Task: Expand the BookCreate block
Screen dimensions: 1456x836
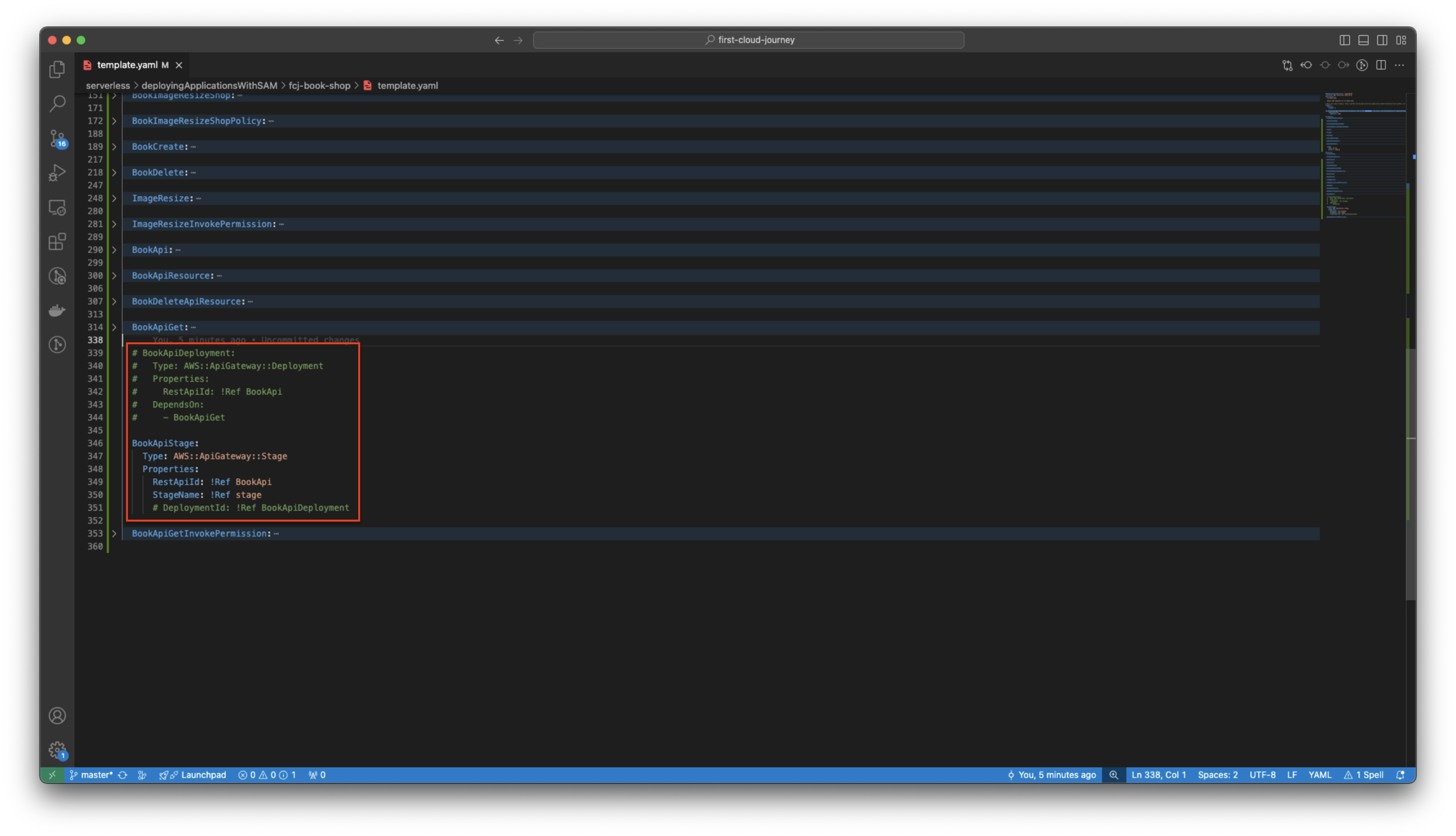Action: (x=114, y=147)
